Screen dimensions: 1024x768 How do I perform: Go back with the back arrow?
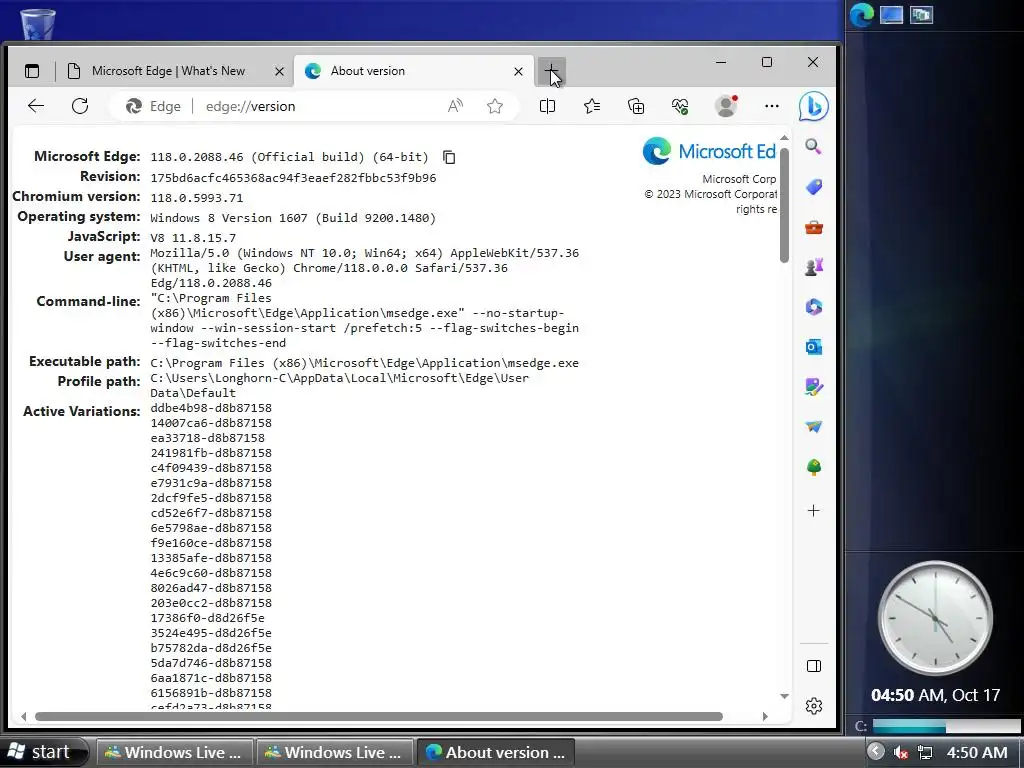point(36,106)
